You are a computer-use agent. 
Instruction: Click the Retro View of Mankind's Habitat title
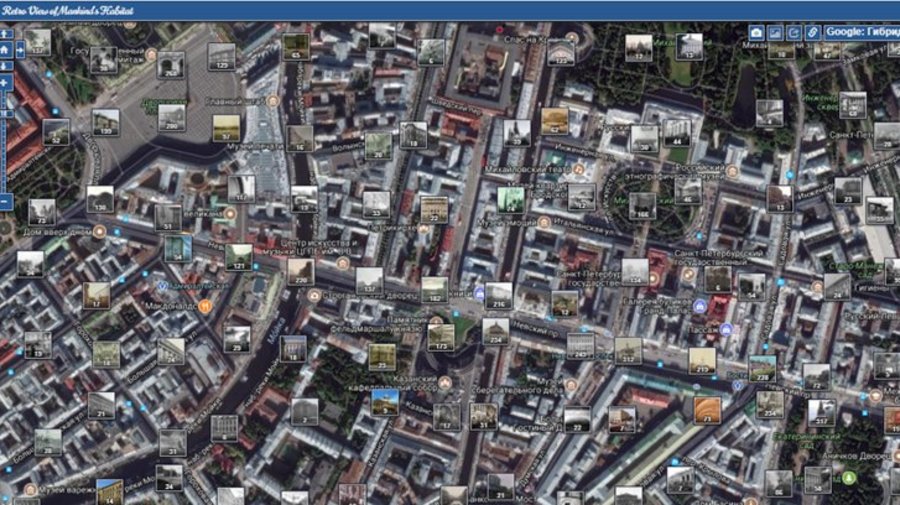(68, 10)
